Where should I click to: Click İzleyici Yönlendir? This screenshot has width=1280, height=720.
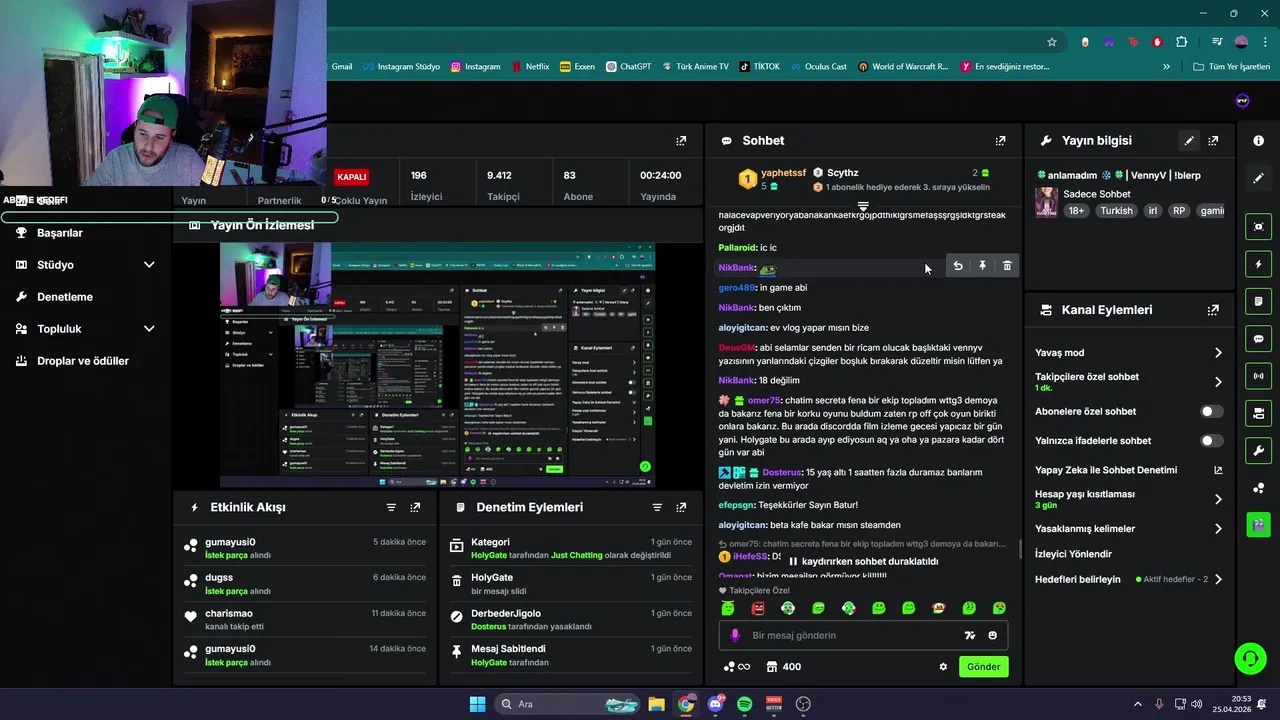pyautogui.click(x=1073, y=554)
